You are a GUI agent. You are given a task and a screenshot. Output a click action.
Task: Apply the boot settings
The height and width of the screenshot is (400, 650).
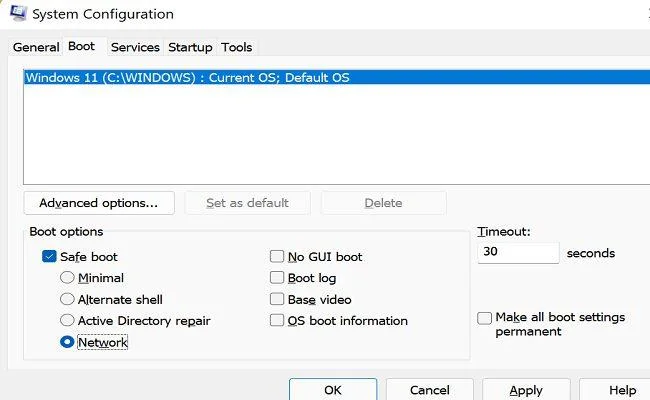click(526, 390)
